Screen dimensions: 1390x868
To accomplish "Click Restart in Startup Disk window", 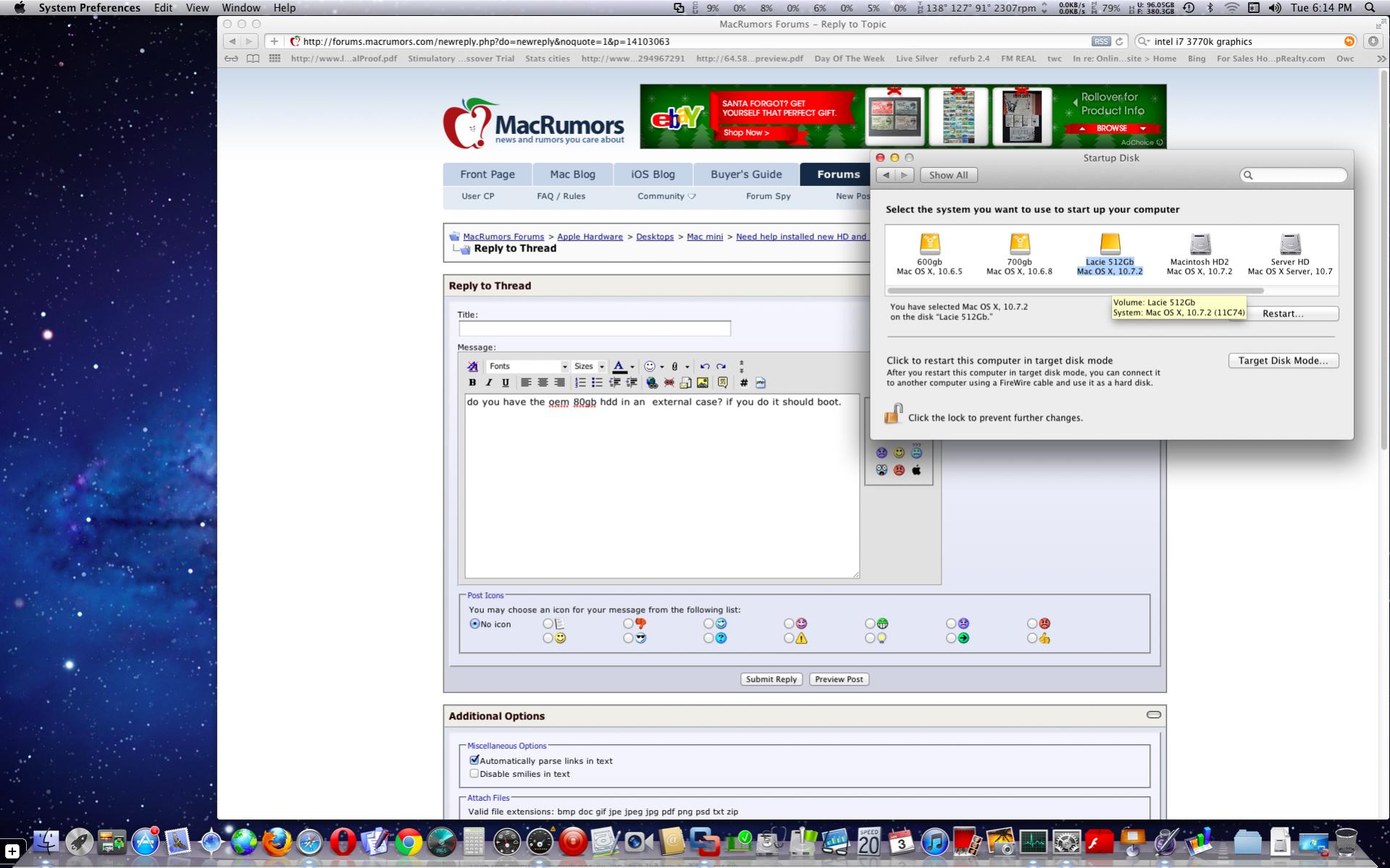I will [1283, 313].
